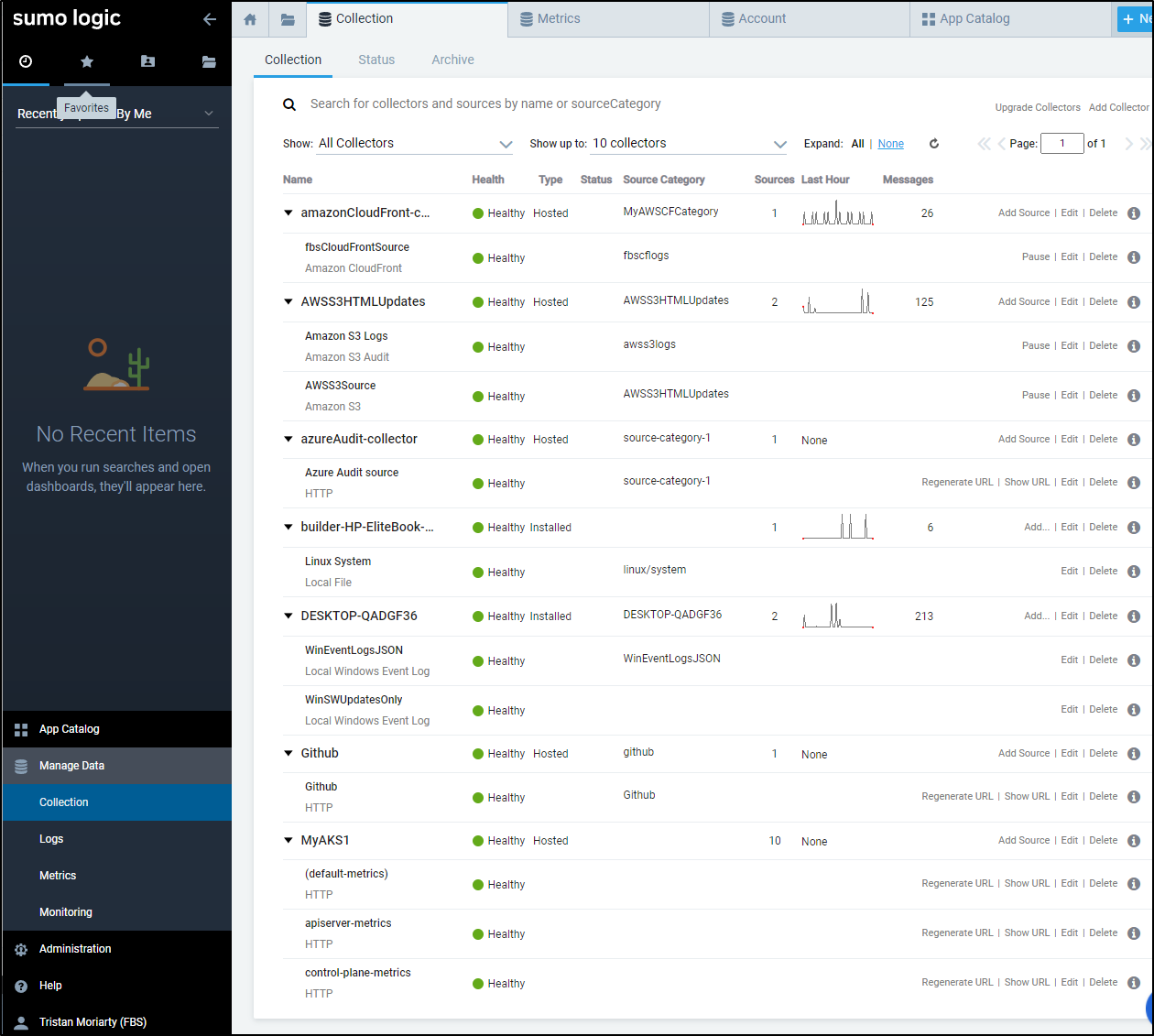Screen dimensions: 1154x1036
Task: Click the Administration gear icon
Action: pyautogui.click(x=21, y=950)
